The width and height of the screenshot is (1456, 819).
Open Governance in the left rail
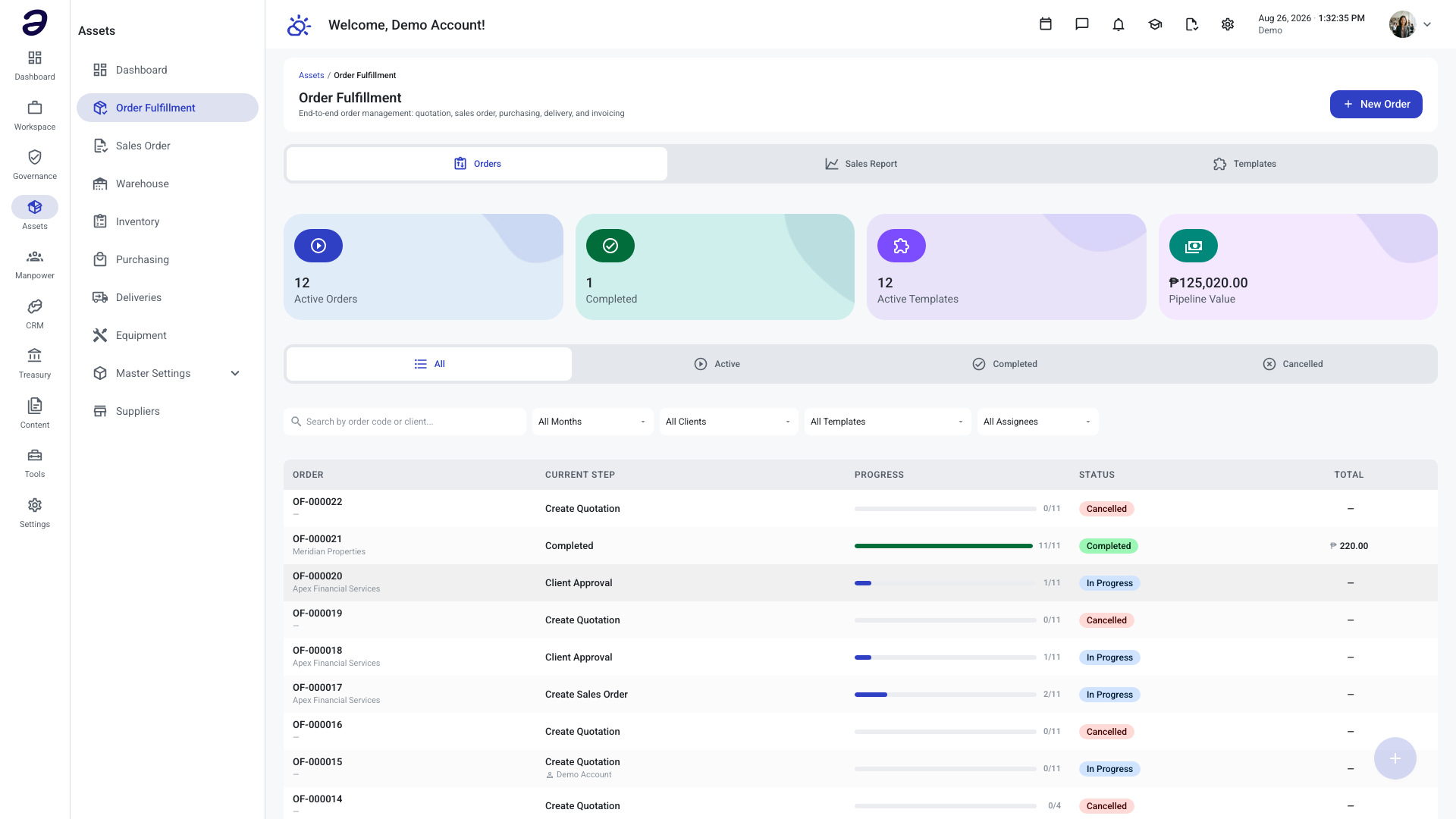35,165
